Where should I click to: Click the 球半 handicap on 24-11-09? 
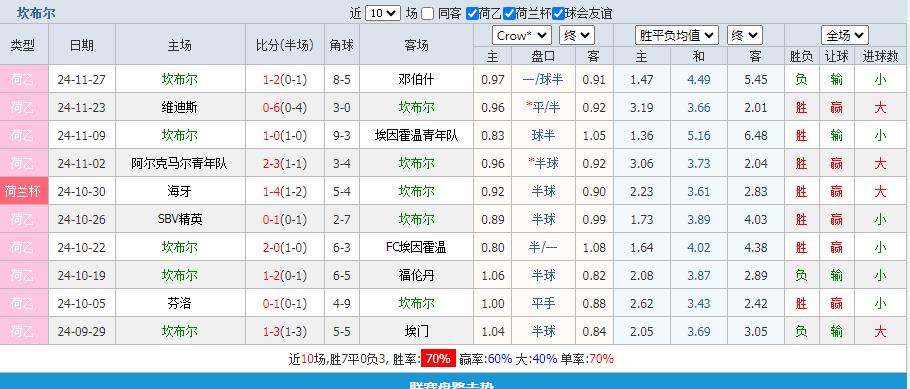click(x=543, y=135)
